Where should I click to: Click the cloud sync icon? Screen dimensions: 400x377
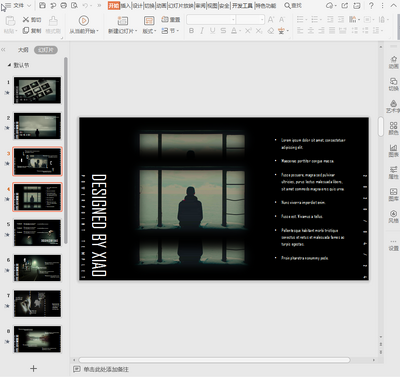(330, 5)
